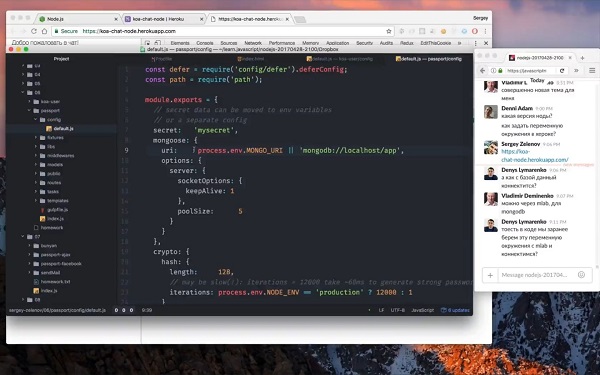Expand the fixtures folder
The height and width of the screenshot is (375, 600).
coord(36,137)
